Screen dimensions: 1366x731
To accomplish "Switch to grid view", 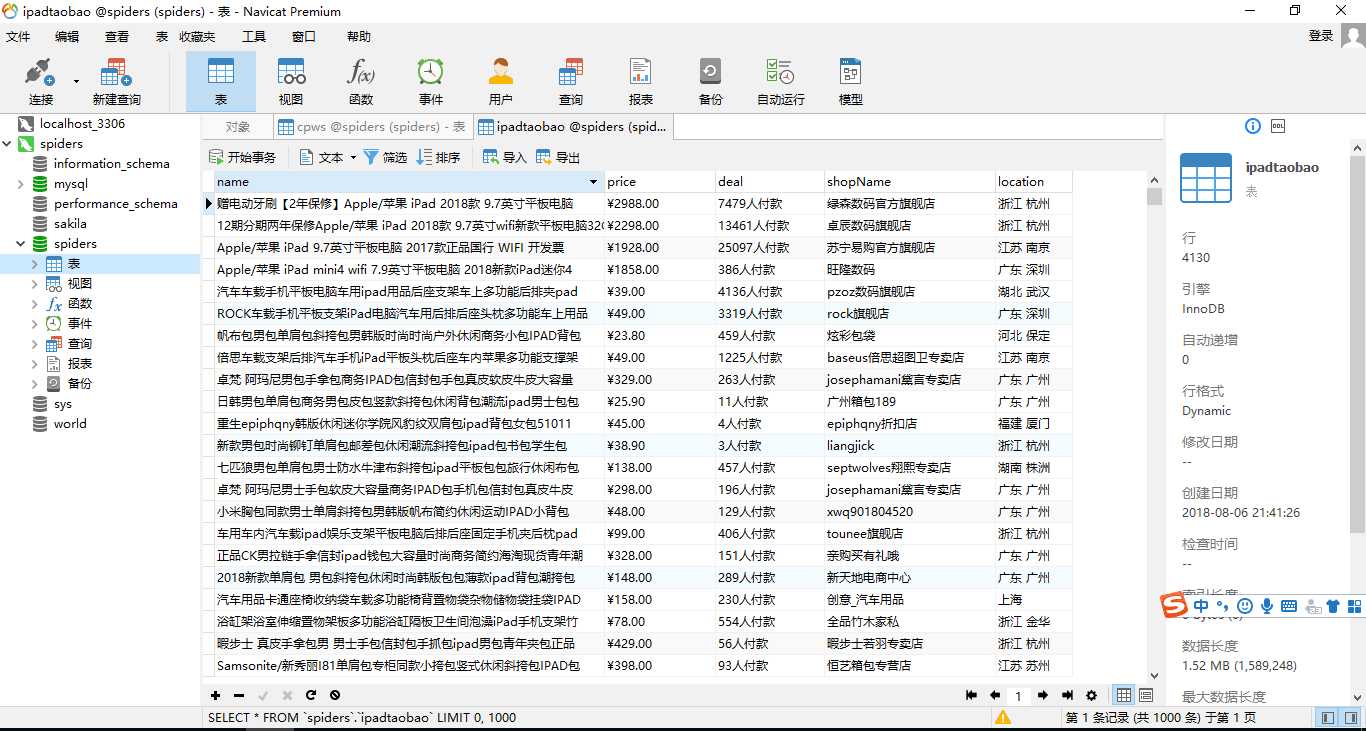I will [1124, 695].
